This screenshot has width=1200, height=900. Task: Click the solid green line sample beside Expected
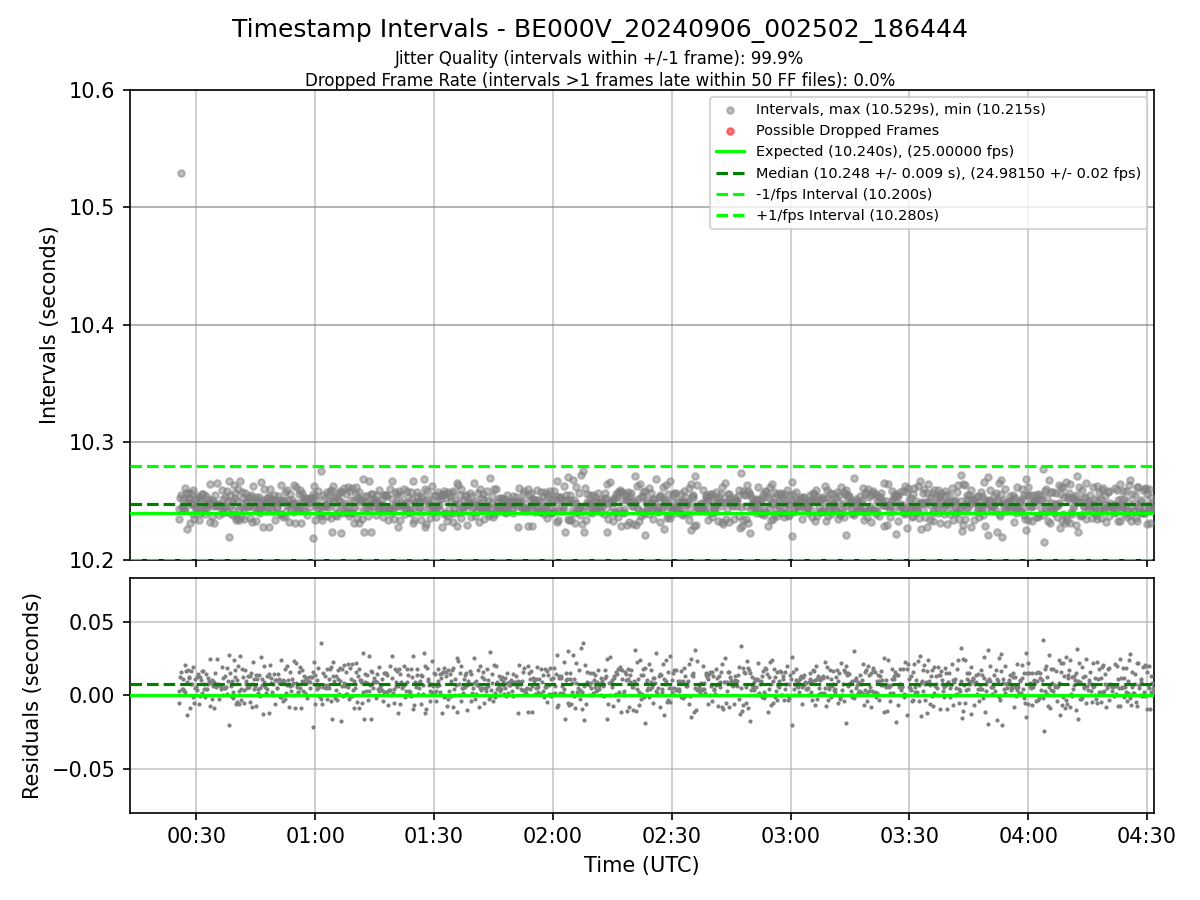pyautogui.click(x=731, y=152)
